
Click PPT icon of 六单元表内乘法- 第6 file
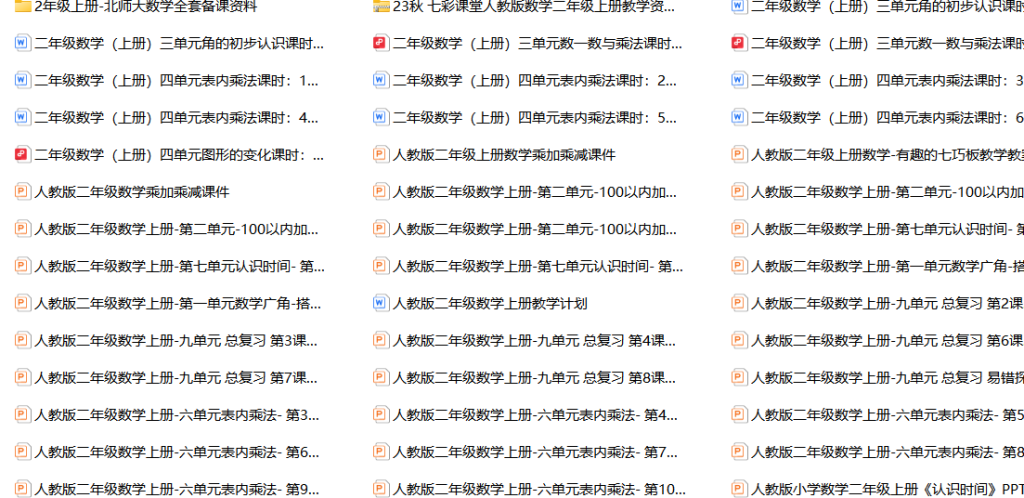pyautogui.click(x=22, y=452)
